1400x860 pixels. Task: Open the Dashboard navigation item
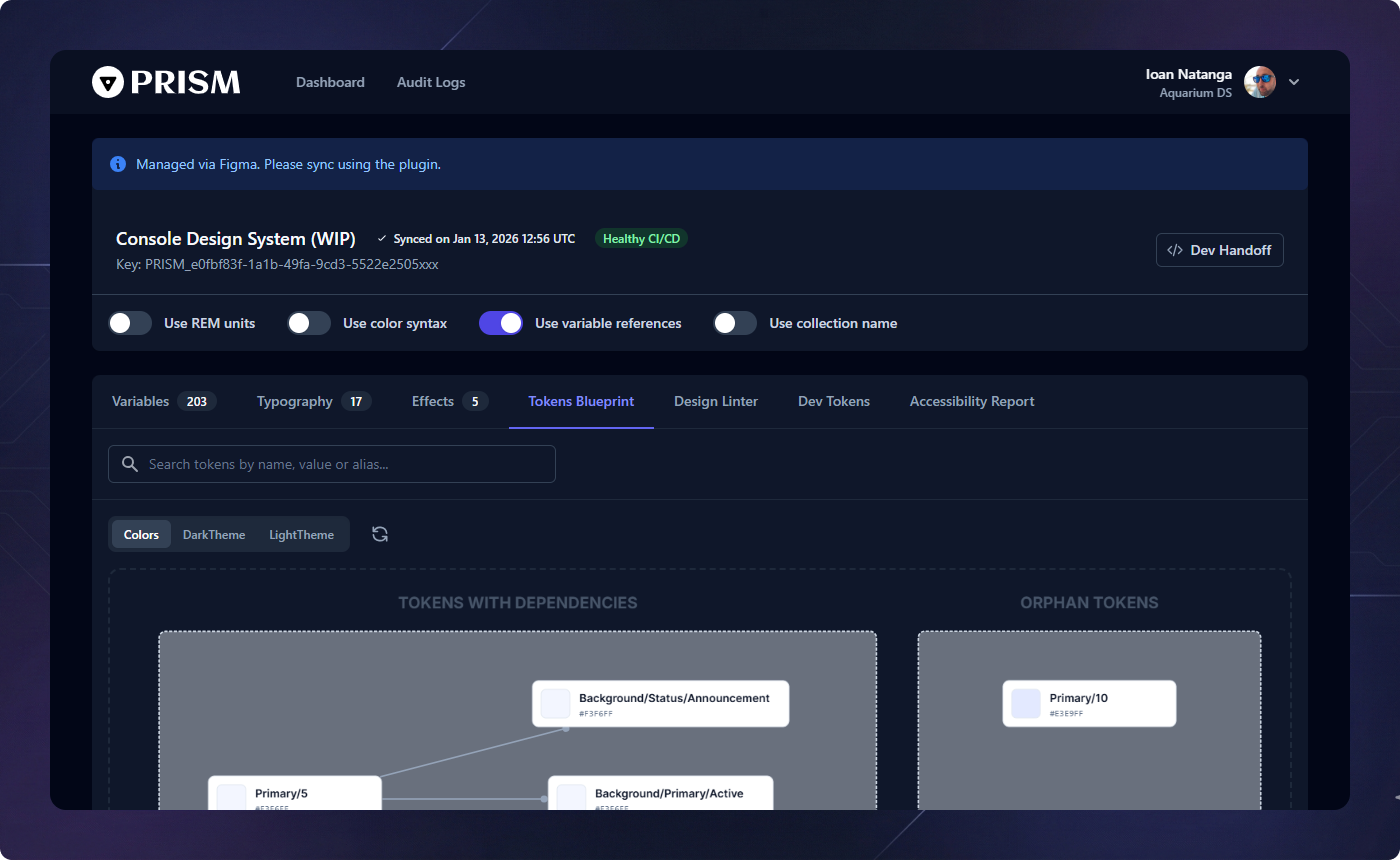point(330,82)
